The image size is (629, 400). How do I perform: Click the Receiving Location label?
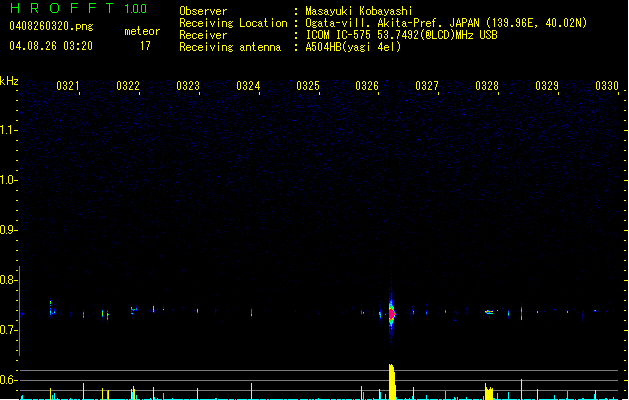(x=233, y=23)
